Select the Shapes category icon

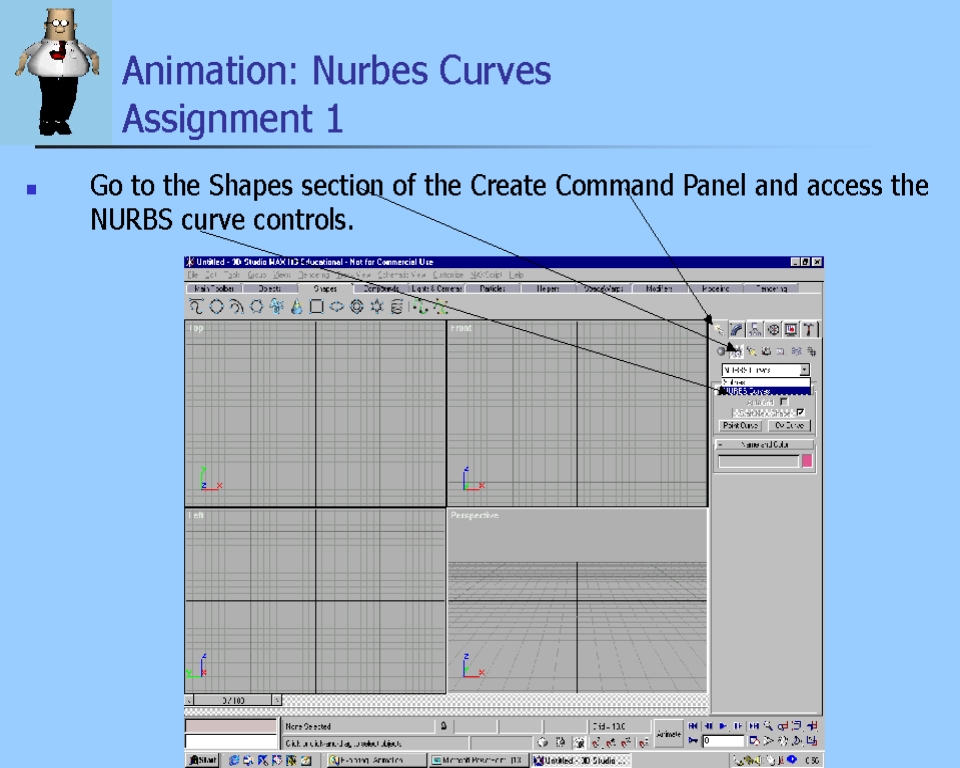(736, 351)
